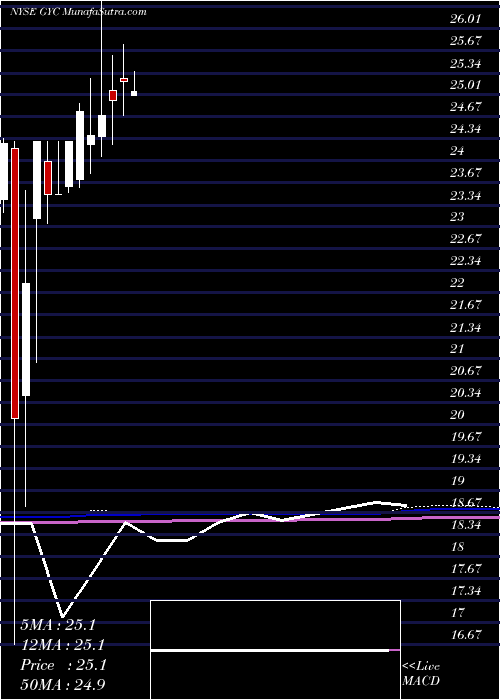Click the 22.67 price axis label

click(x=466, y=238)
